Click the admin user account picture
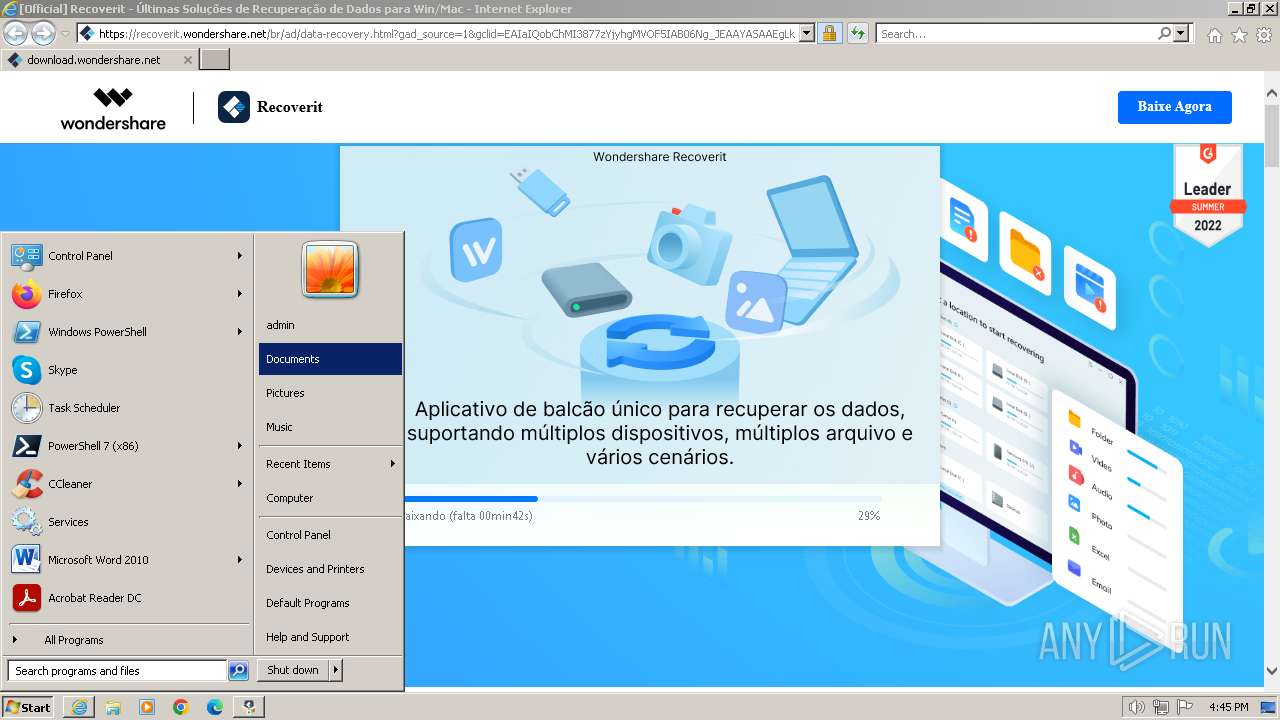The image size is (1280, 720). click(330, 270)
